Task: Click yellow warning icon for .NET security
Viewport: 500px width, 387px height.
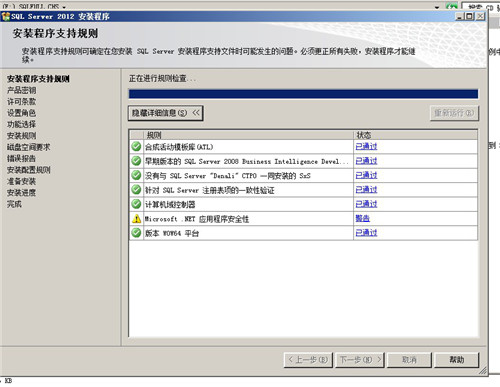Action: [x=136, y=218]
